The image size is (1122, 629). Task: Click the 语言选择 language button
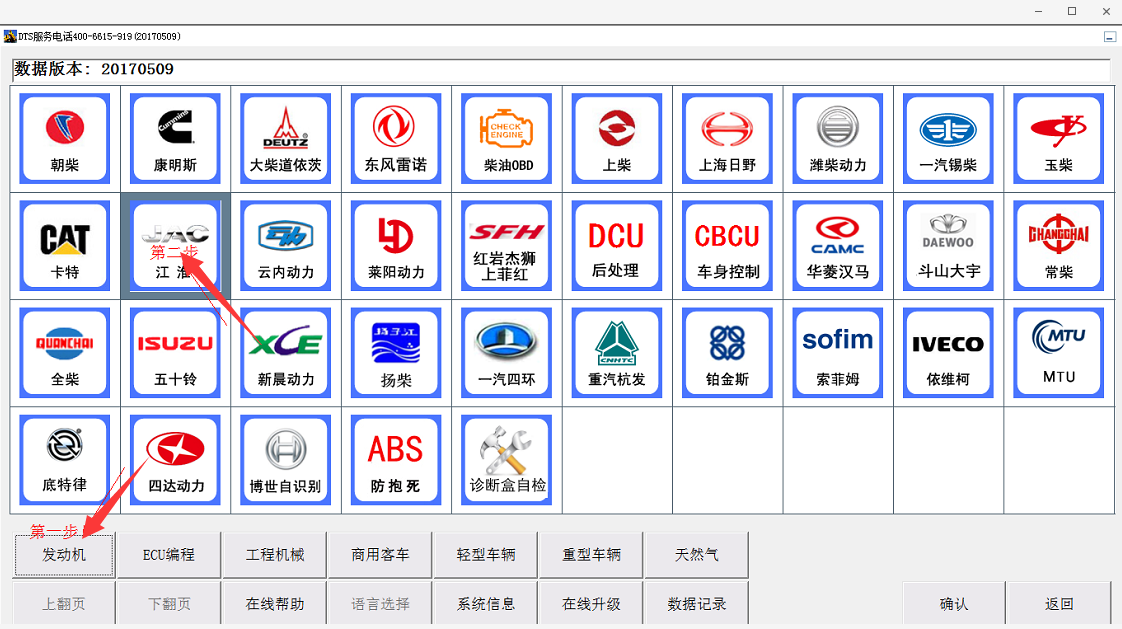pos(380,603)
